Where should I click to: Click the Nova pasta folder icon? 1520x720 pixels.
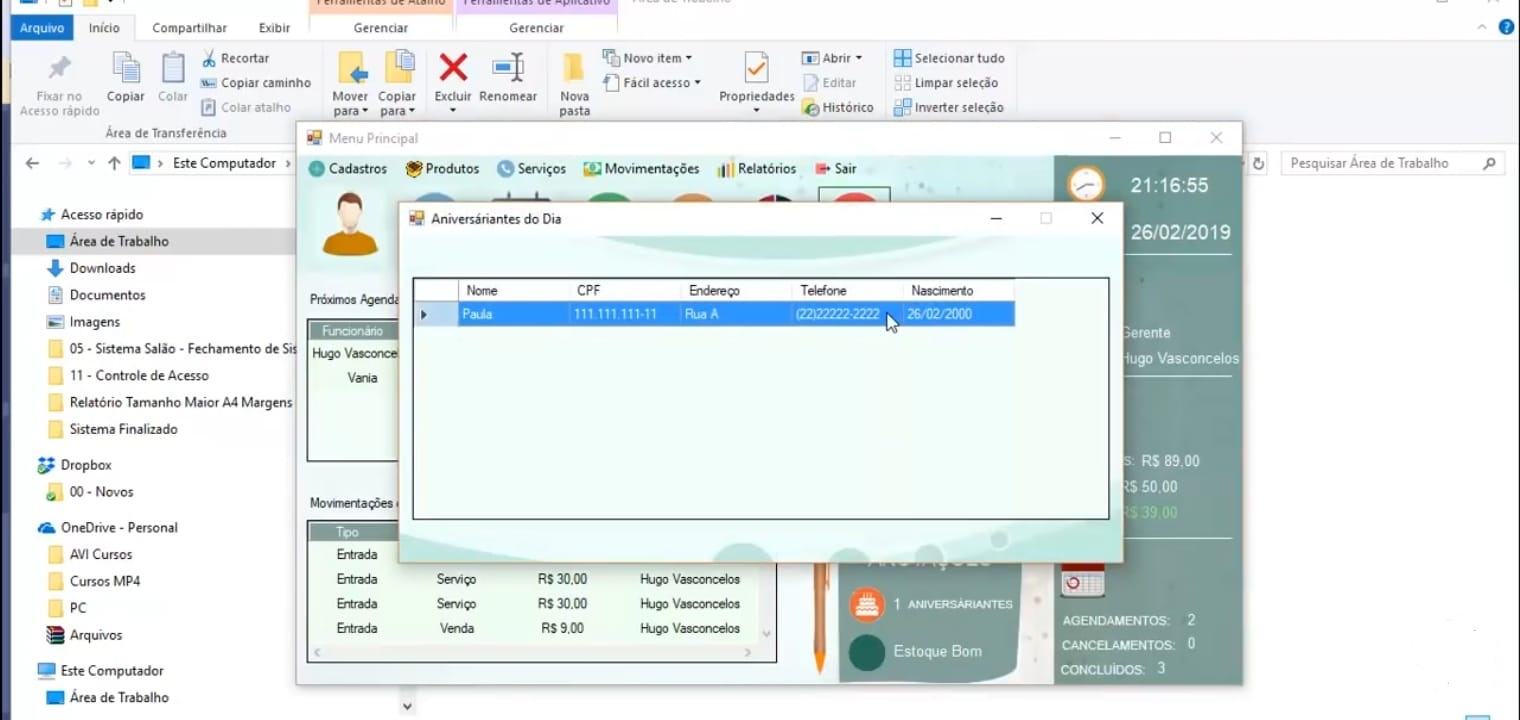(x=574, y=67)
